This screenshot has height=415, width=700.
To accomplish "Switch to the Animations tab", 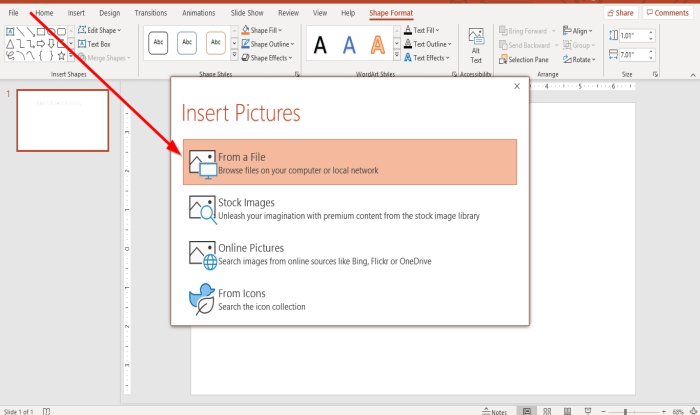I will click(198, 13).
